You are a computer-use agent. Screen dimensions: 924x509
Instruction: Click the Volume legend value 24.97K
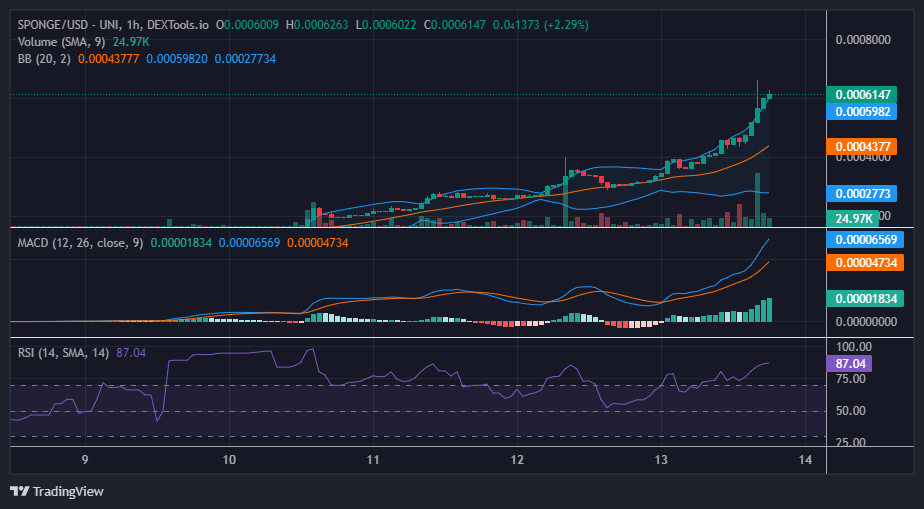(x=132, y=42)
